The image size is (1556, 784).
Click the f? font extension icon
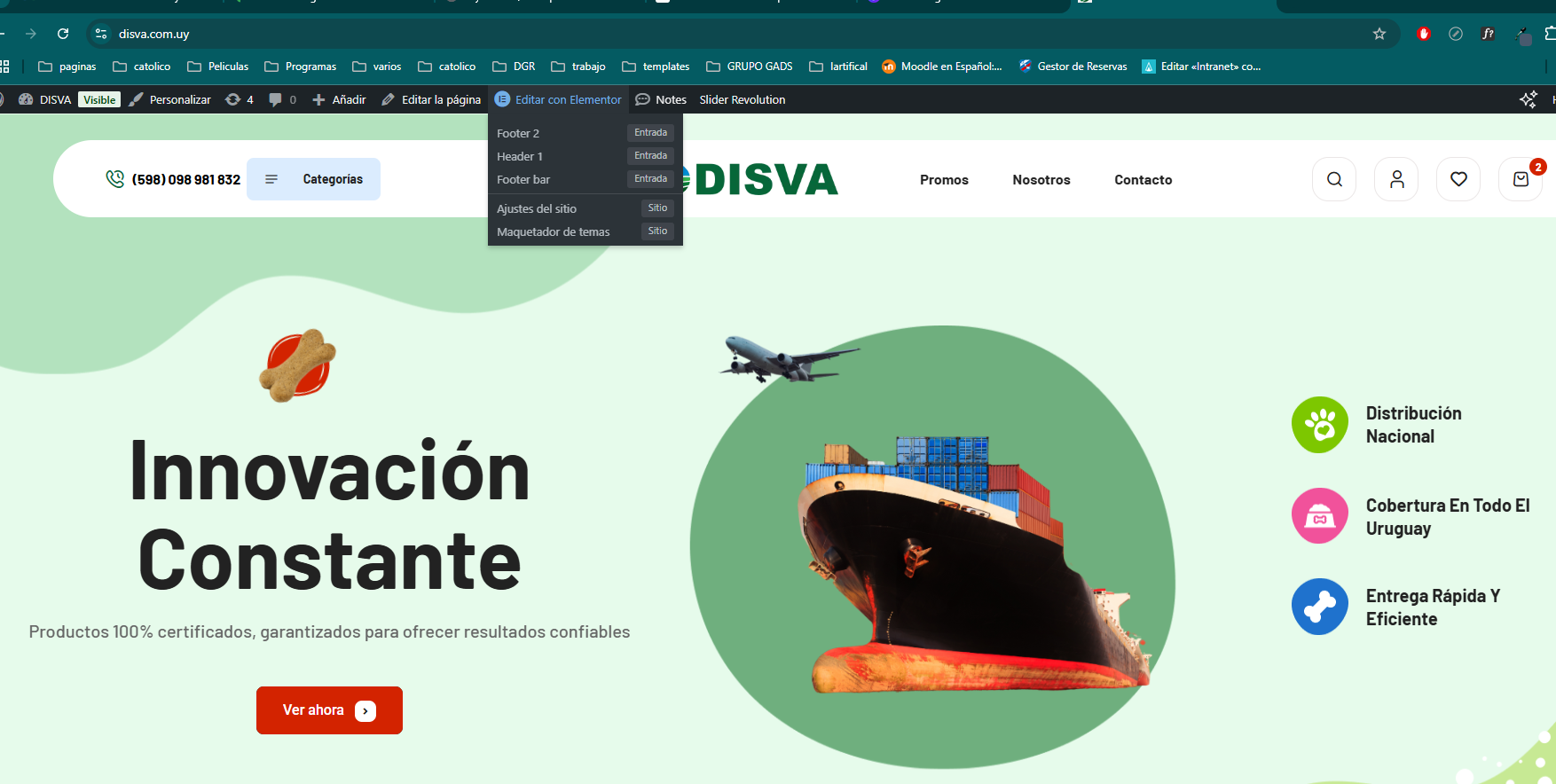[1488, 34]
